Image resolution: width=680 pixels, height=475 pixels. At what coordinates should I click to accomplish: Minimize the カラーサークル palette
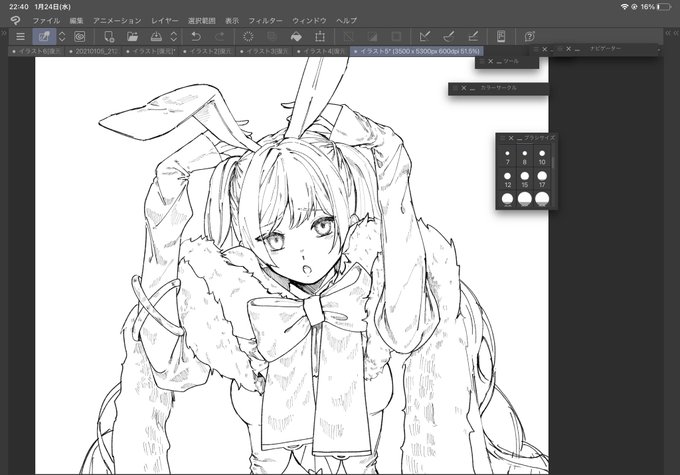472,88
